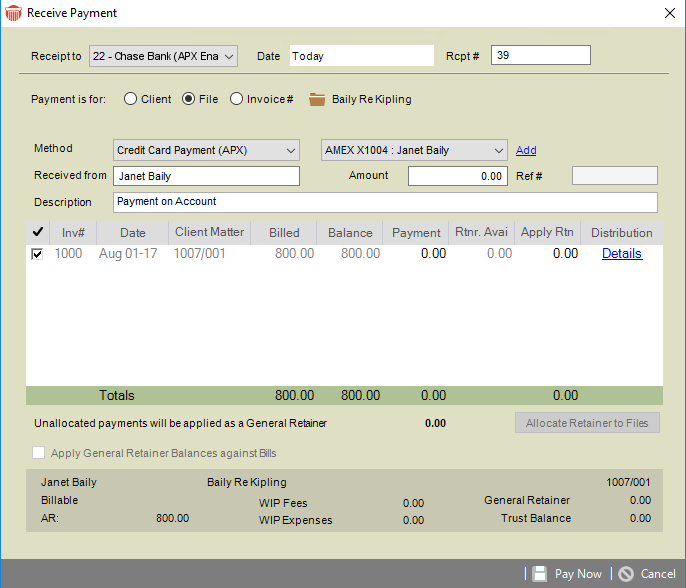Open the Details distribution link
Screen dimensions: 686x588
coord(622,253)
